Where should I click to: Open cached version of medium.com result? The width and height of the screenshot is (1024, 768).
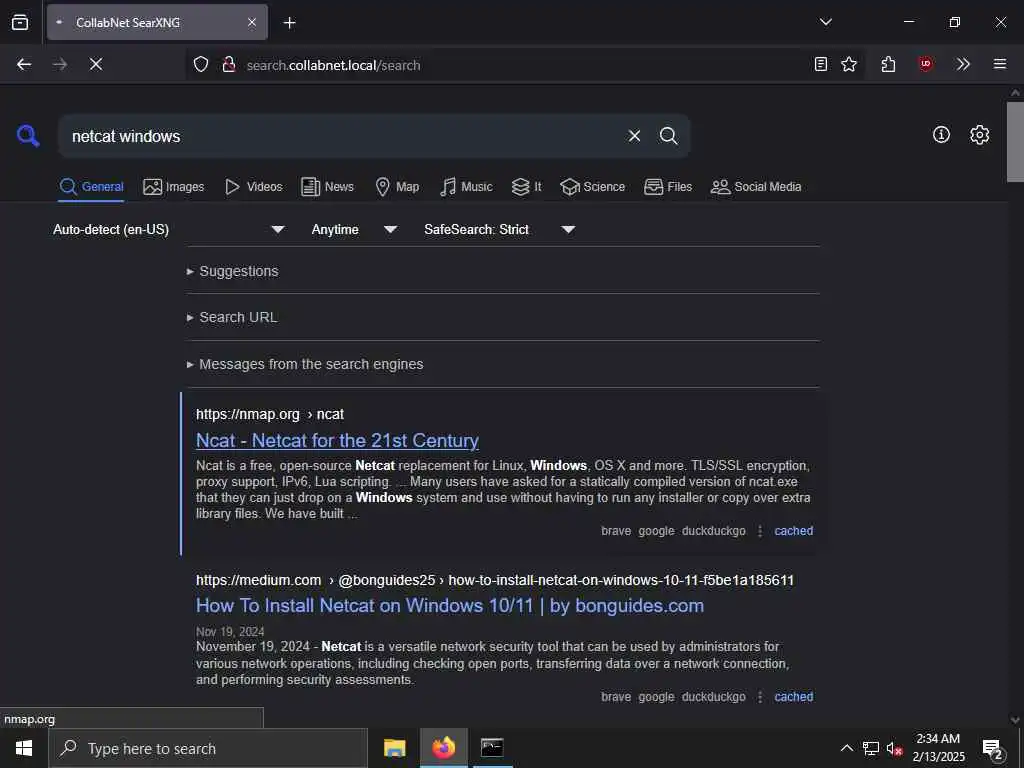click(x=793, y=697)
